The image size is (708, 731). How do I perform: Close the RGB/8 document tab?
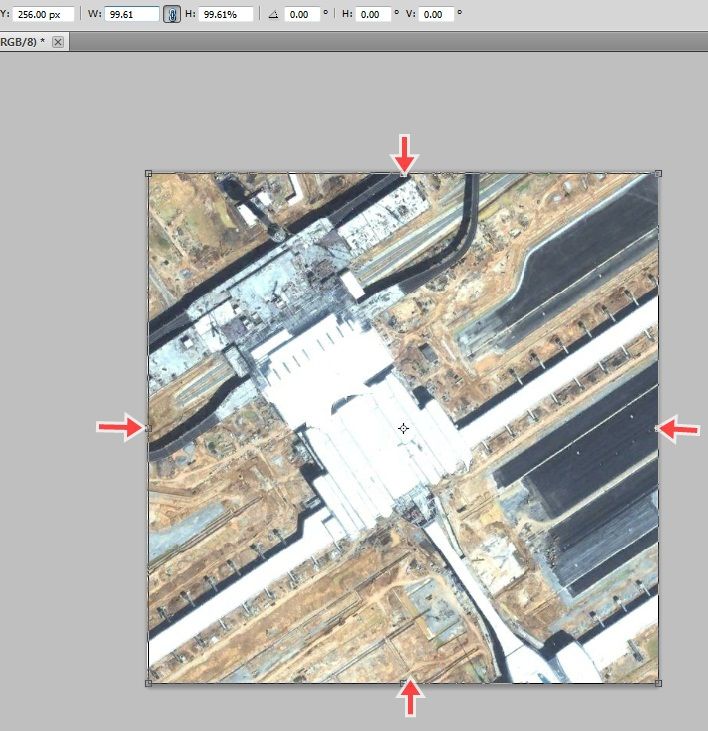tap(58, 42)
